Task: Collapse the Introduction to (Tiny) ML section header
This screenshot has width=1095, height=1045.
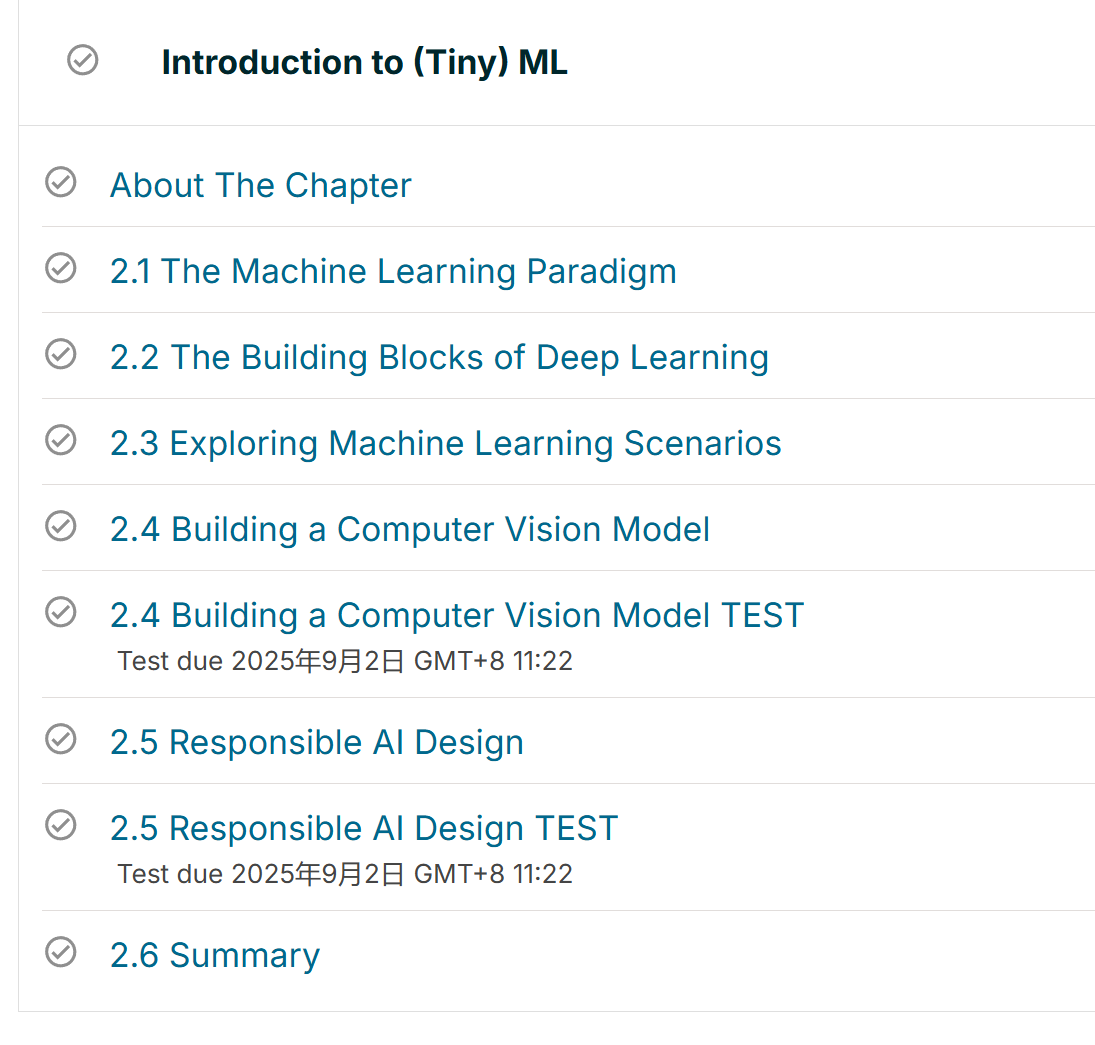Action: coord(364,62)
